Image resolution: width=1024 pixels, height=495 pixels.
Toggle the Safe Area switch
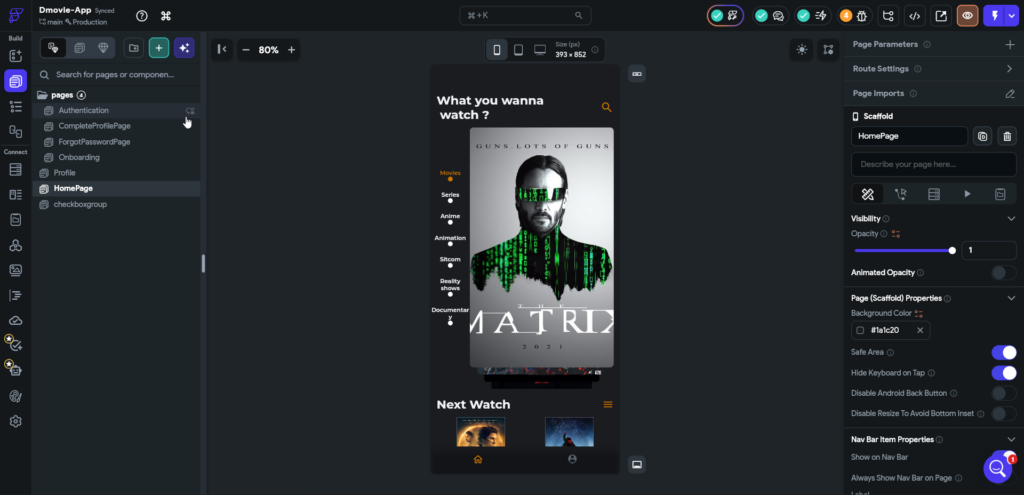click(1004, 353)
